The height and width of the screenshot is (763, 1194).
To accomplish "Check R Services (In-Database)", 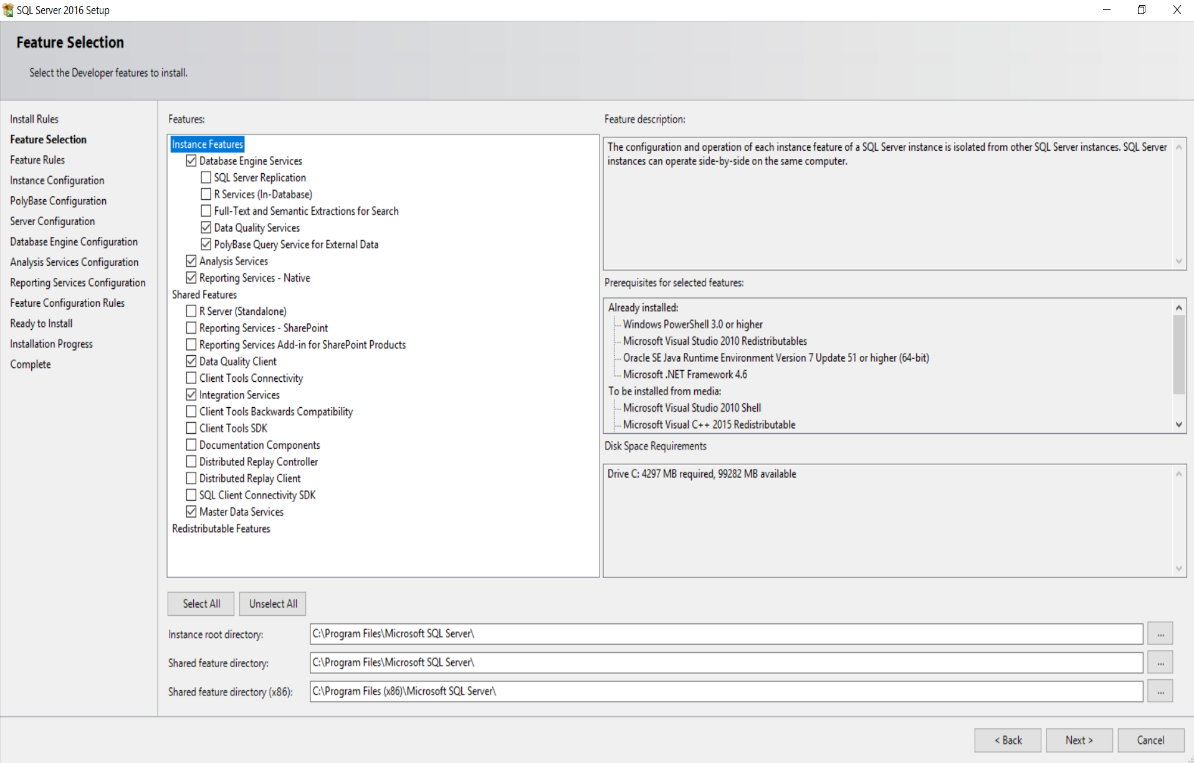I will tap(206, 194).
